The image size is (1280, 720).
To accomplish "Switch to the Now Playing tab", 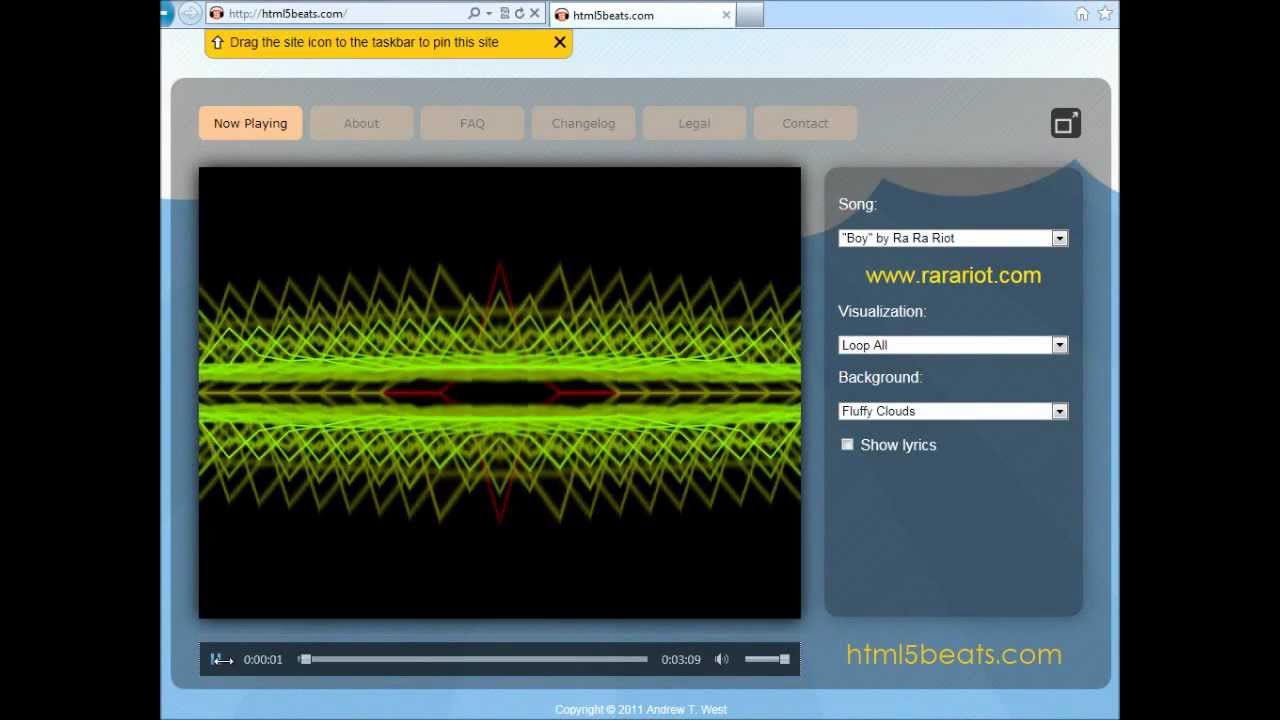I will point(250,123).
